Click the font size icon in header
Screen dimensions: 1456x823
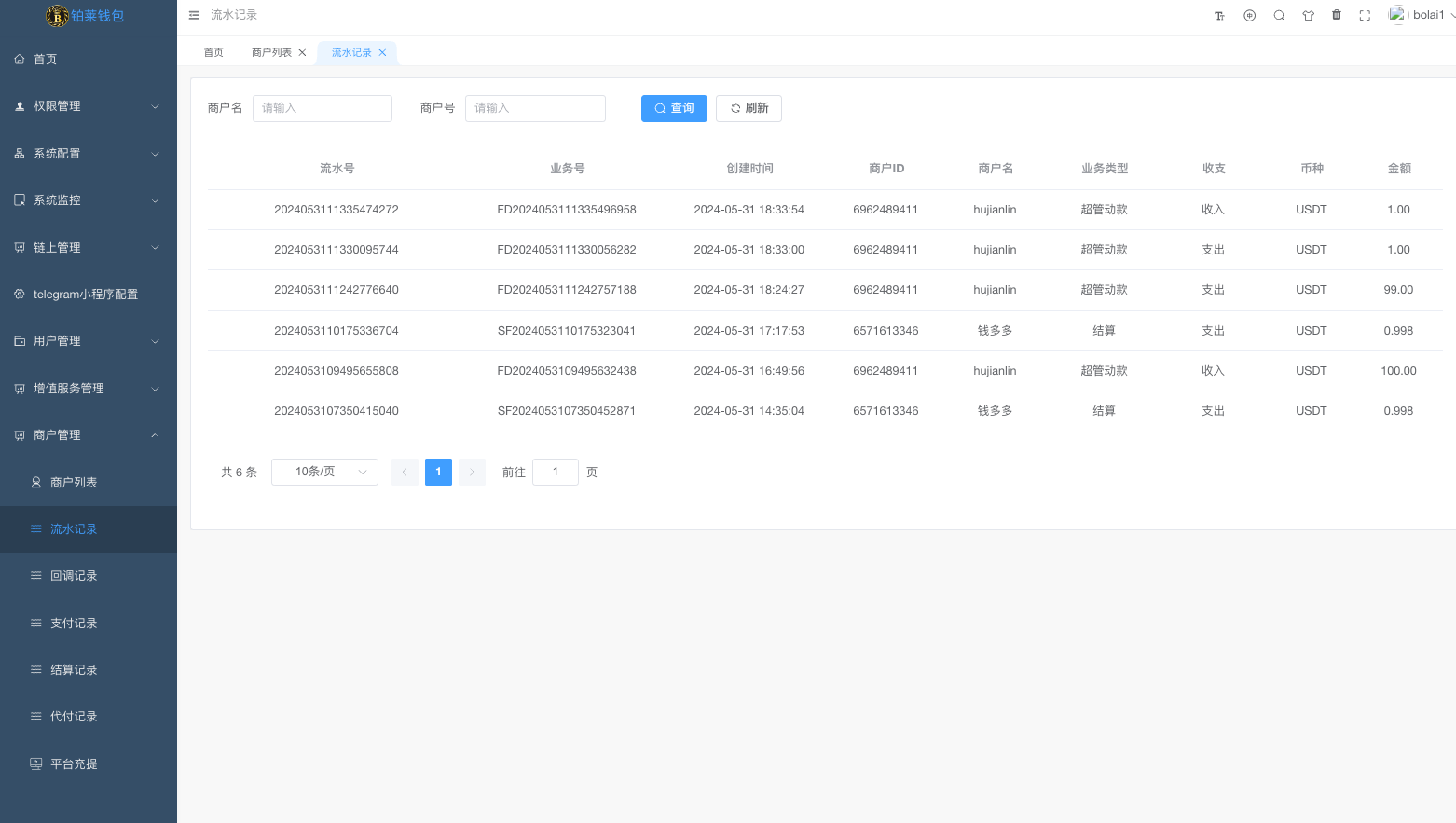tap(1219, 16)
